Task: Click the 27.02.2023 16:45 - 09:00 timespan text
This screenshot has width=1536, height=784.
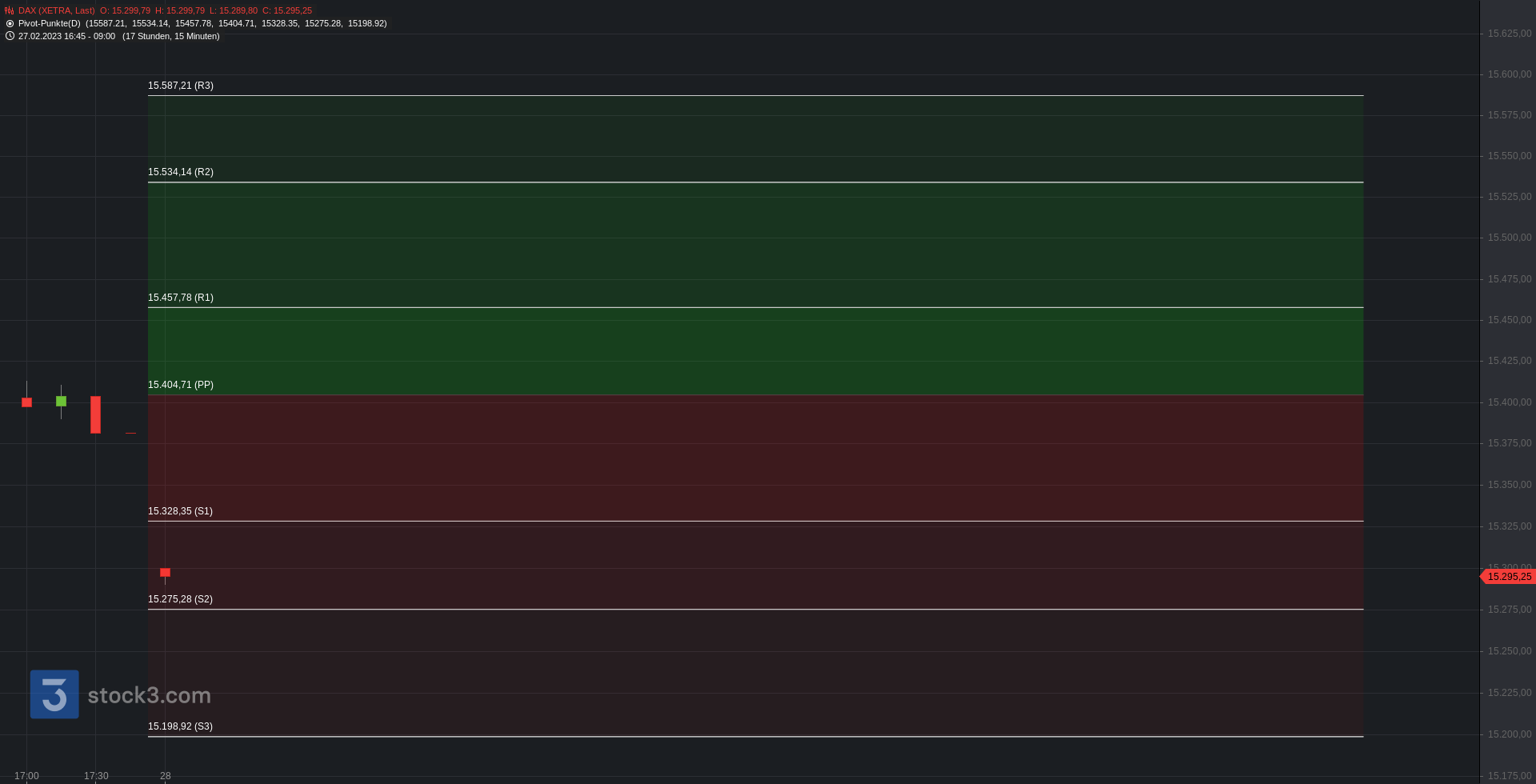Action: tap(67, 37)
